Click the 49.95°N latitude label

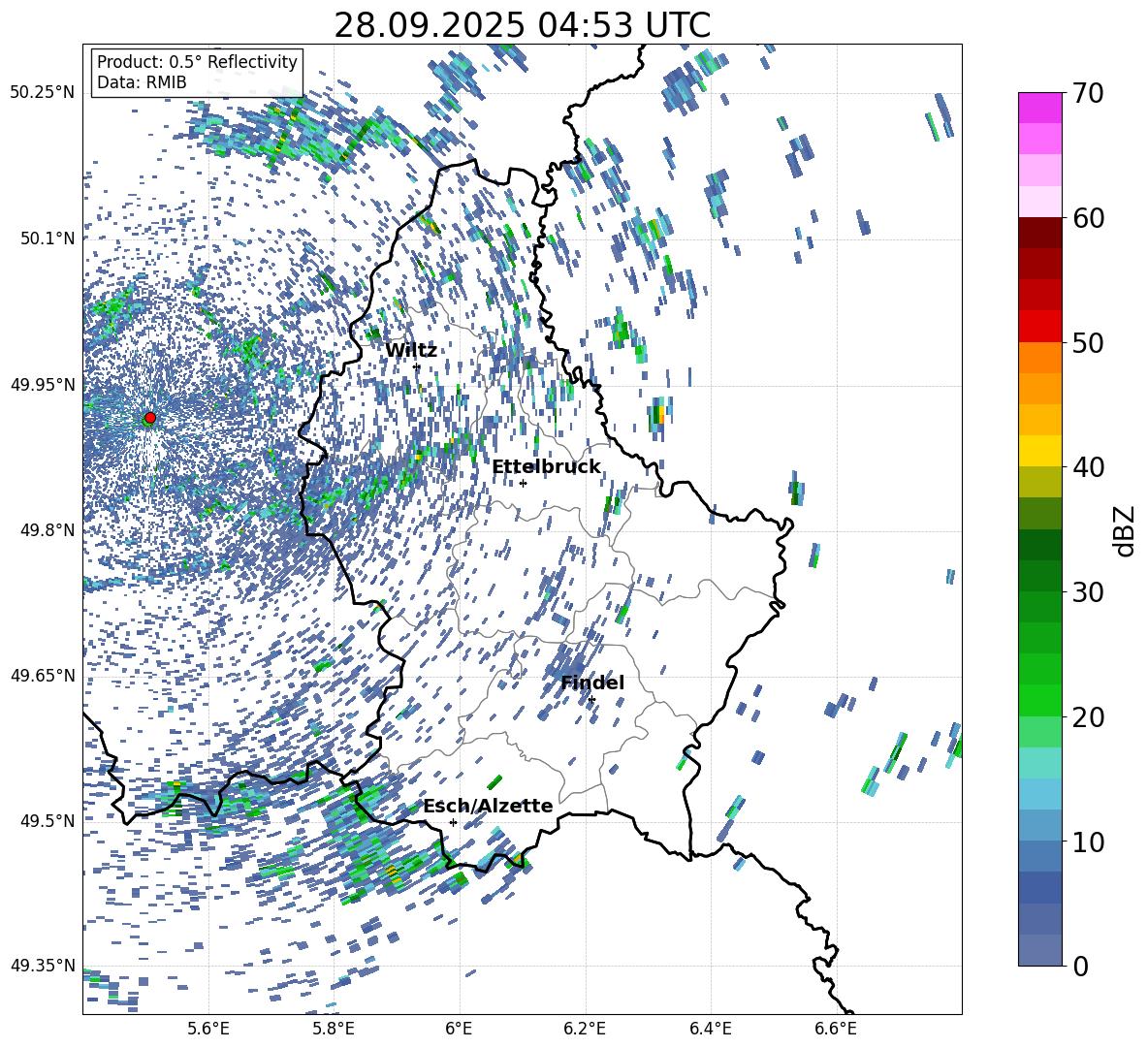click(43, 384)
